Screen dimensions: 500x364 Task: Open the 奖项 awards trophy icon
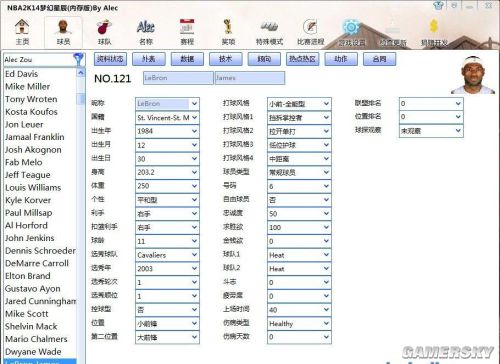[x=228, y=32]
